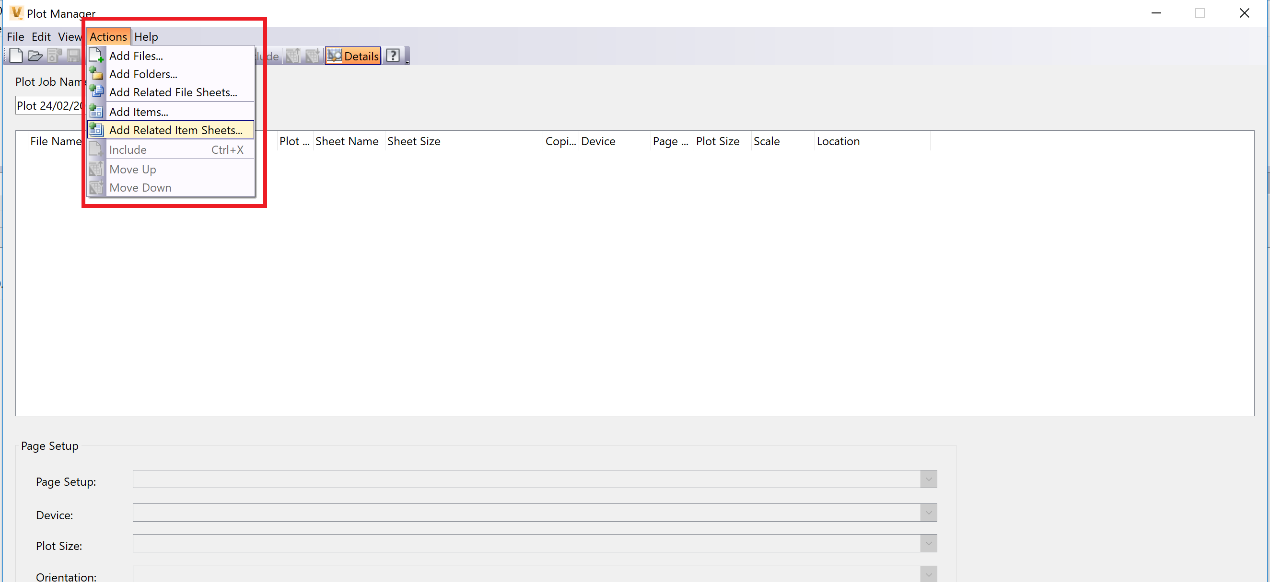Select Add Related File Sheets... entry
The image size is (1270, 582).
click(x=170, y=92)
